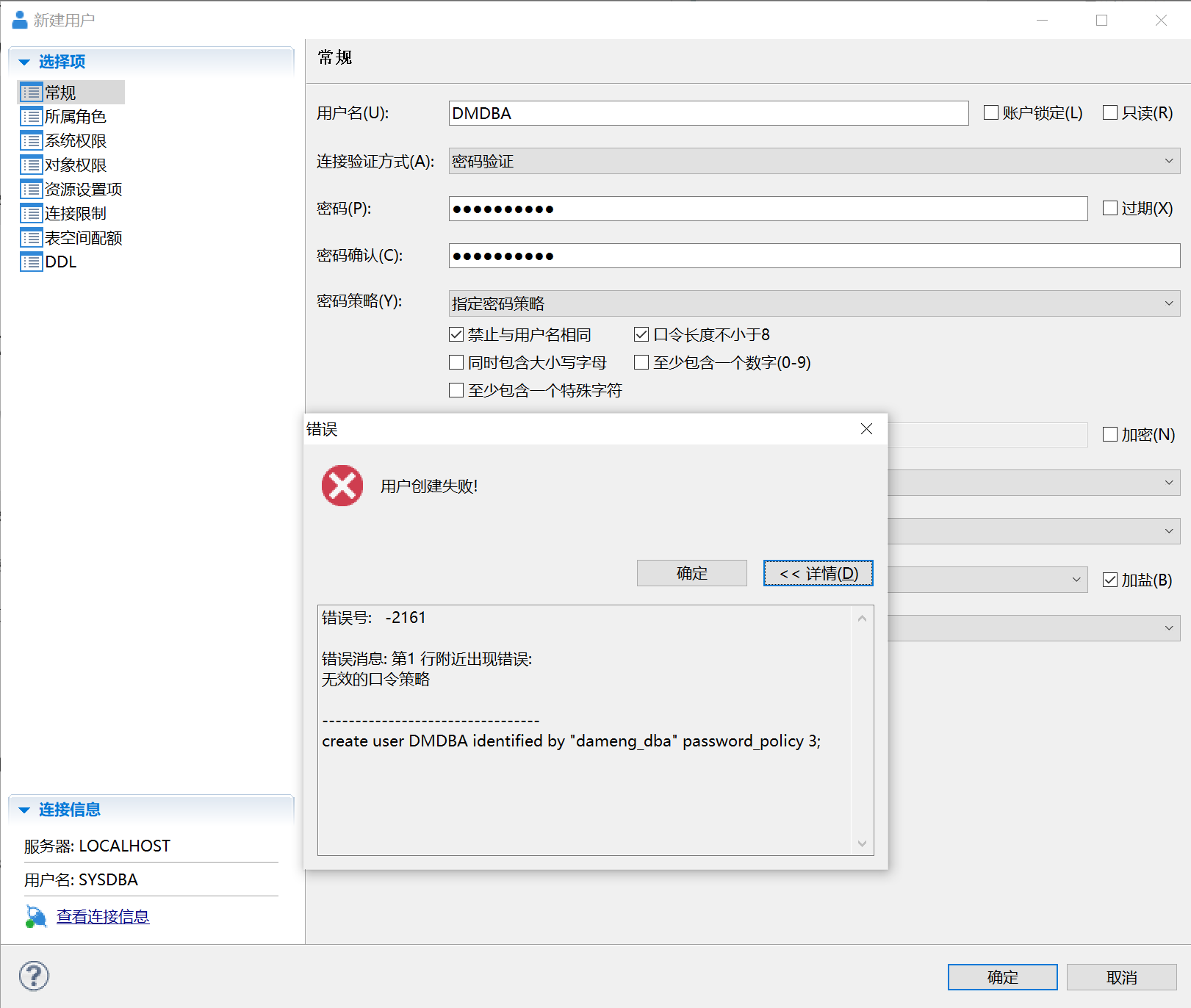Open the DDL page

point(61,262)
